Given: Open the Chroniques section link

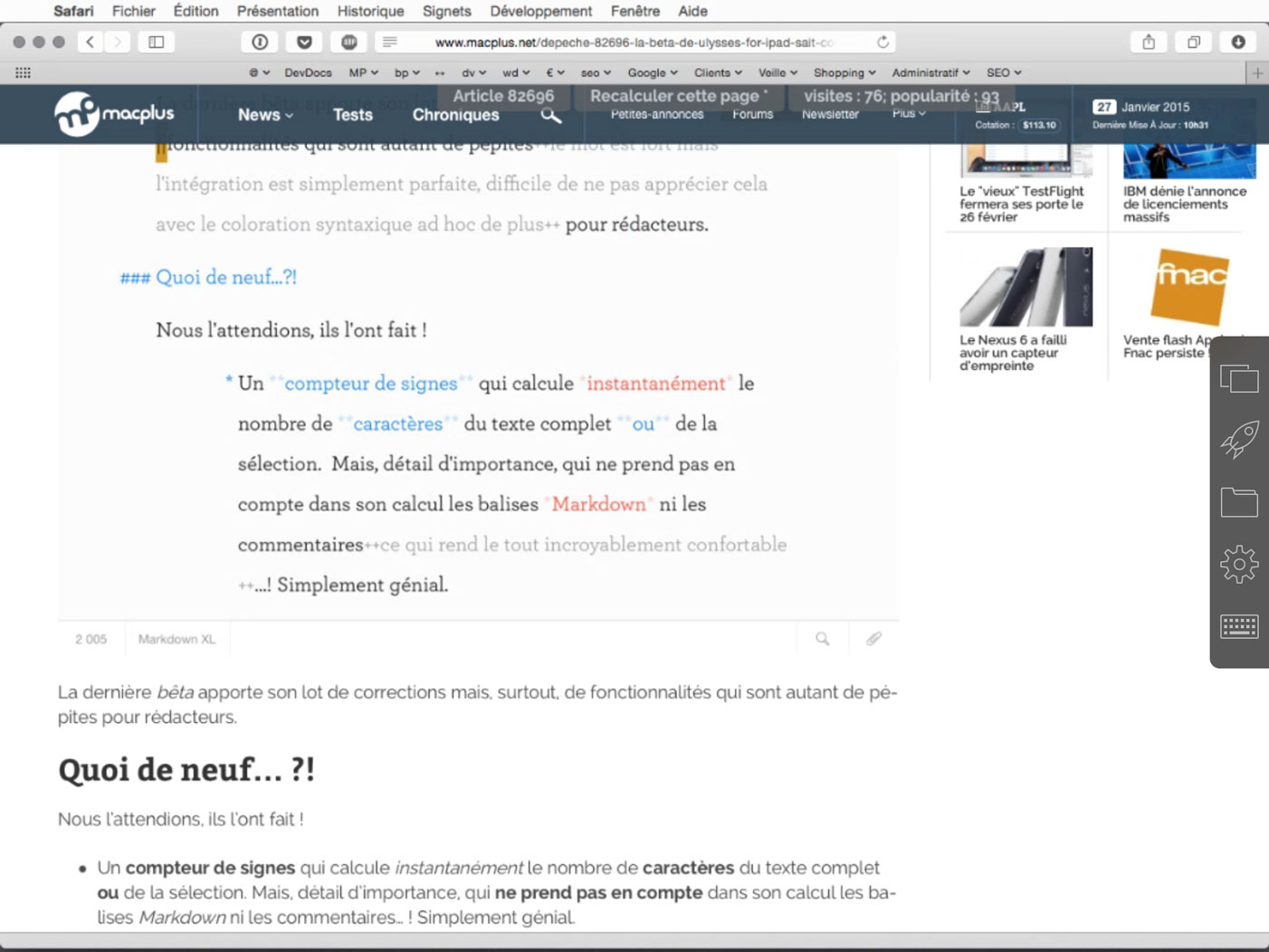Looking at the screenshot, I should click(x=455, y=115).
